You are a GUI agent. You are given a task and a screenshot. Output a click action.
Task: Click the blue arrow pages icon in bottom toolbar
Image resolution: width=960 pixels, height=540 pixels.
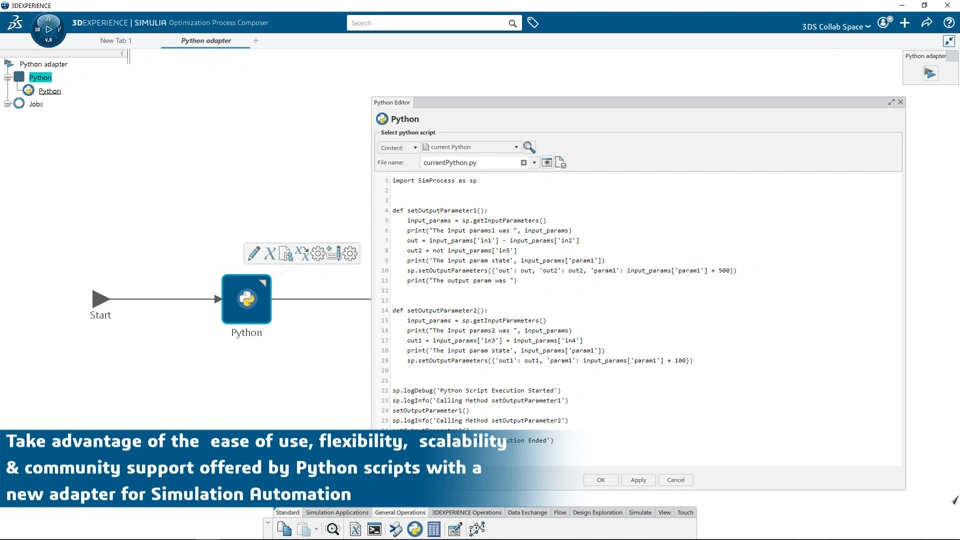click(396, 529)
